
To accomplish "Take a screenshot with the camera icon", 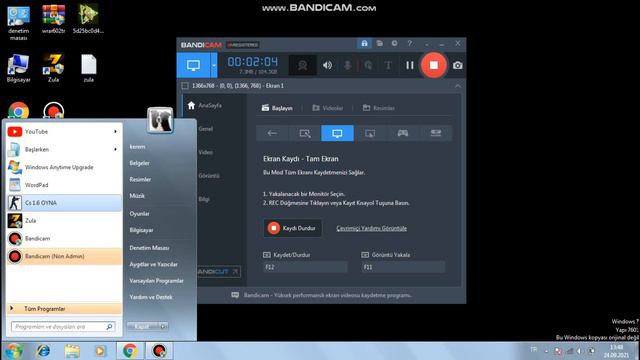I will [458, 65].
